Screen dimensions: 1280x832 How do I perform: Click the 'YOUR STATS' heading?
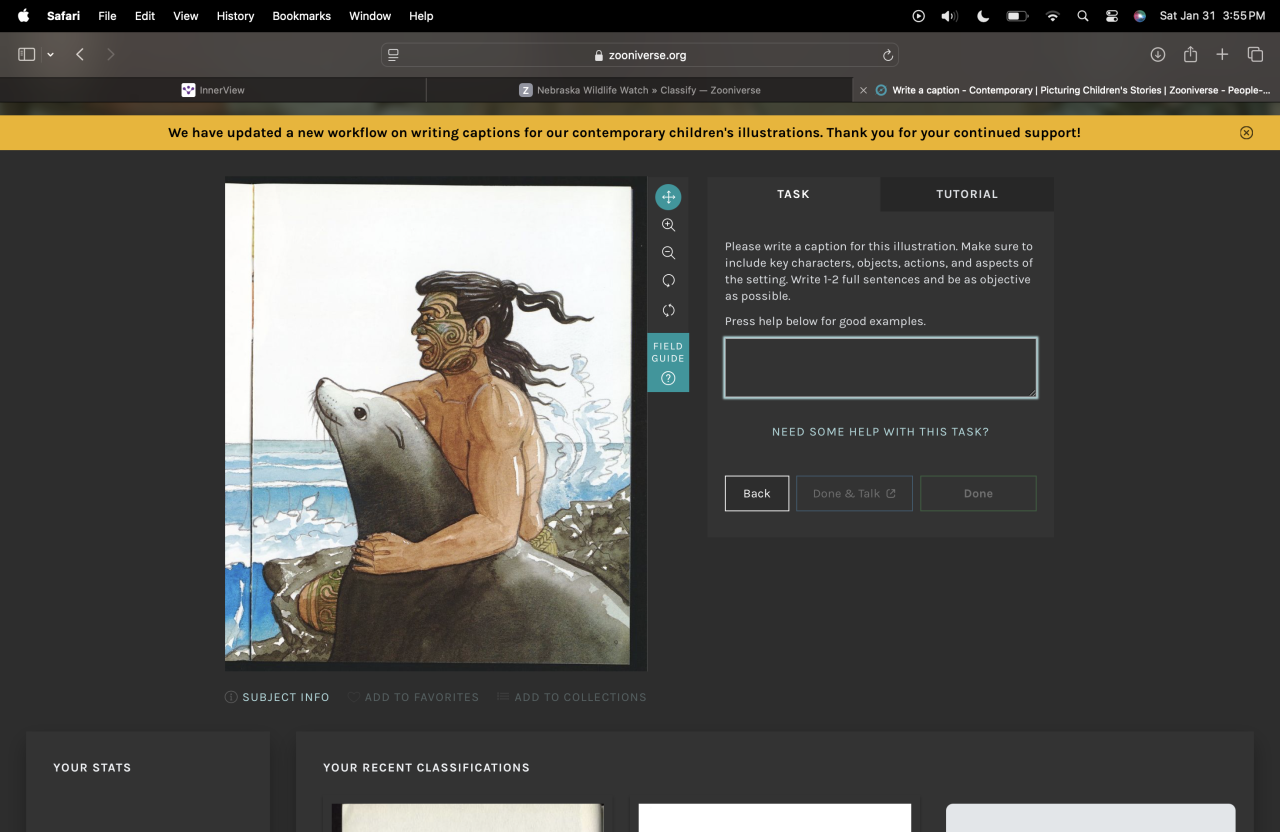(92, 768)
